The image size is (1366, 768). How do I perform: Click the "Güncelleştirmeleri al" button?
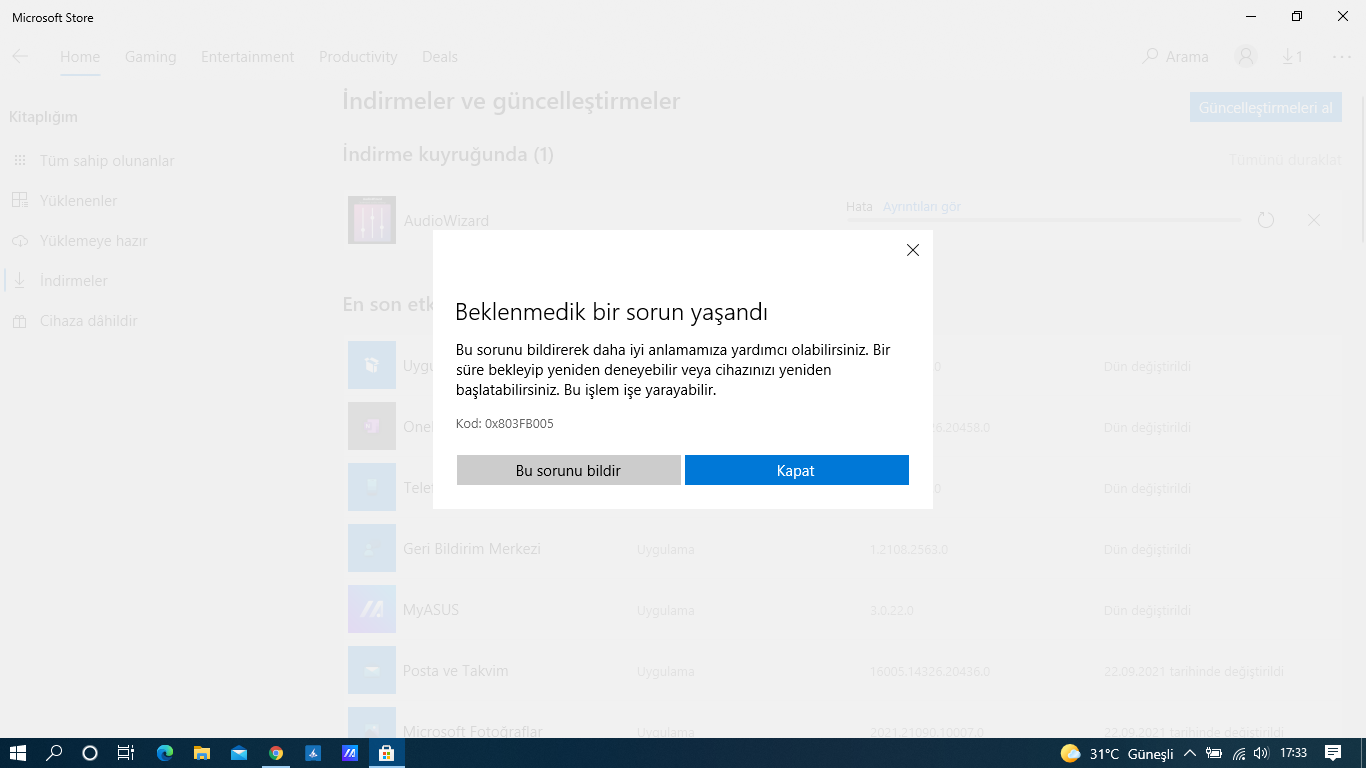click(1266, 108)
